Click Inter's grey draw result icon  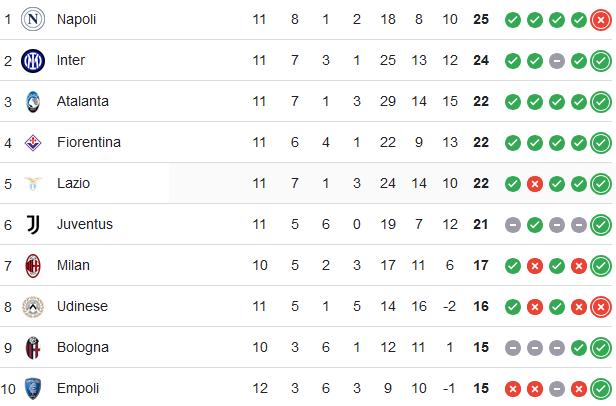coord(557,61)
